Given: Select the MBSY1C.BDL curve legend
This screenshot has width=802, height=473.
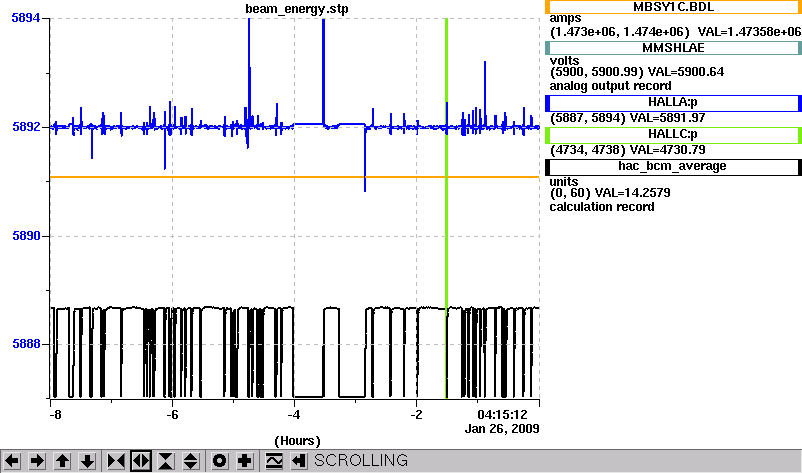Looking at the screenshot, I should (x=673, y=7).
